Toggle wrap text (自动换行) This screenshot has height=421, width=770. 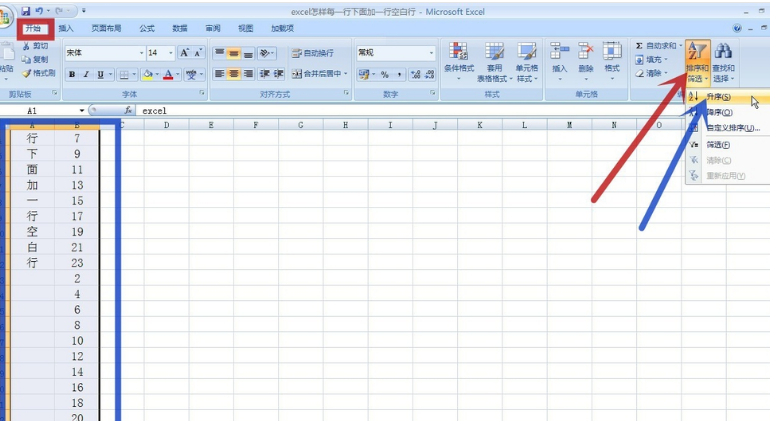pos(312,53)
